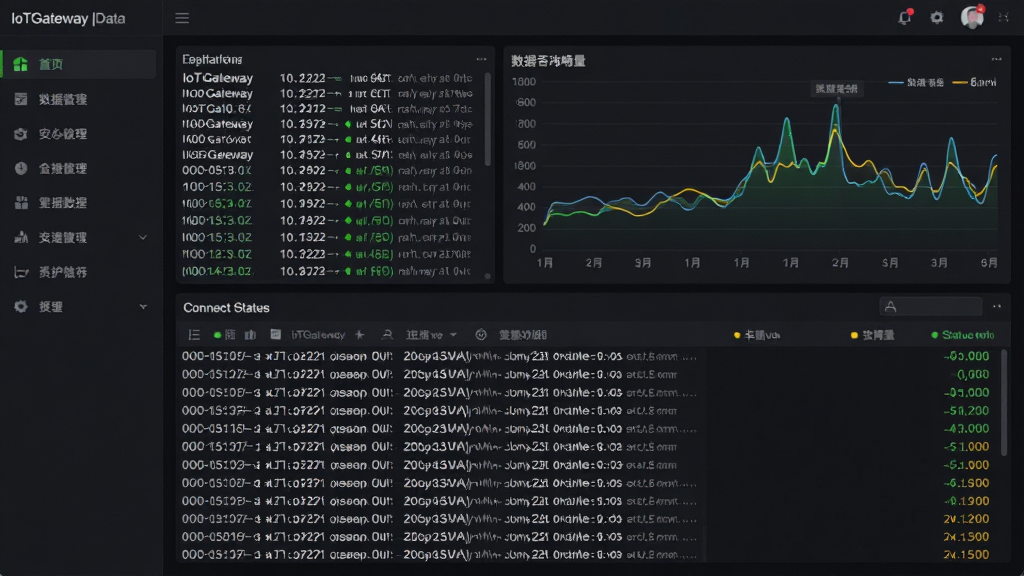Click the list view icon in Connect States toolbar
This screenshot has height=576, width=1024.
tap(194, 335)
